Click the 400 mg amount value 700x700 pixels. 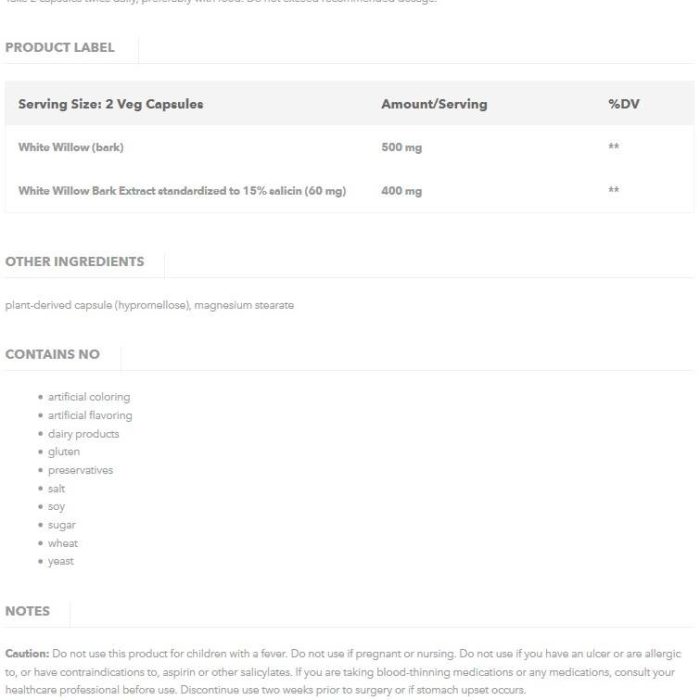tap(401, 191)
